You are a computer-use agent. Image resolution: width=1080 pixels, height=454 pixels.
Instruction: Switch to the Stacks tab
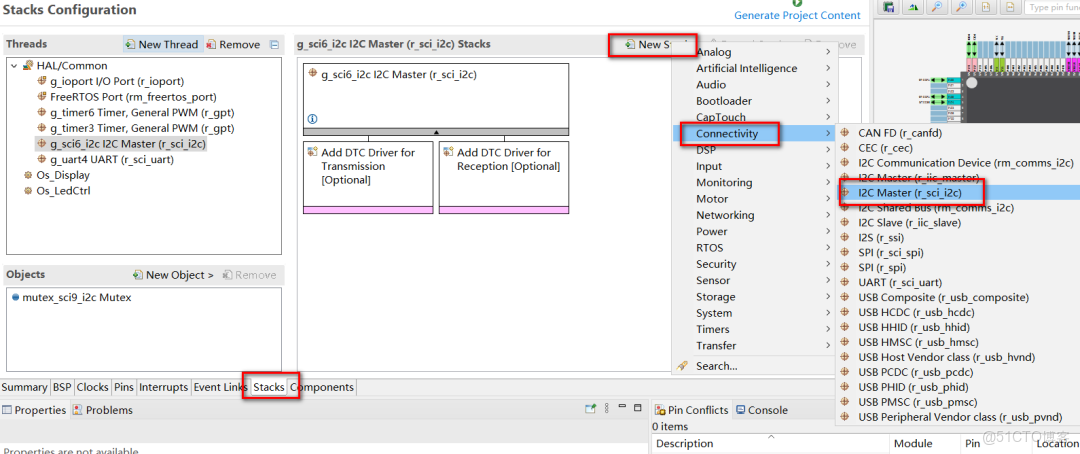269,387
